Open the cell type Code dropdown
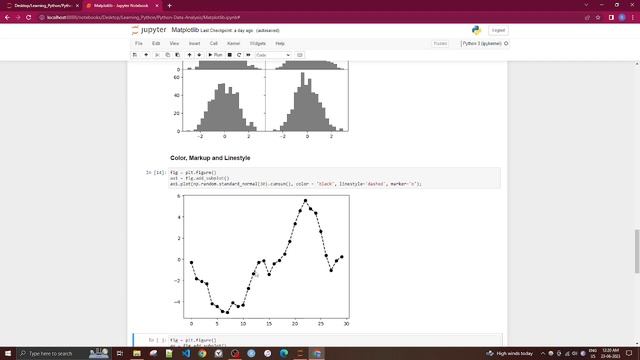This screenshot has height=360, width=640. (273, 55)
